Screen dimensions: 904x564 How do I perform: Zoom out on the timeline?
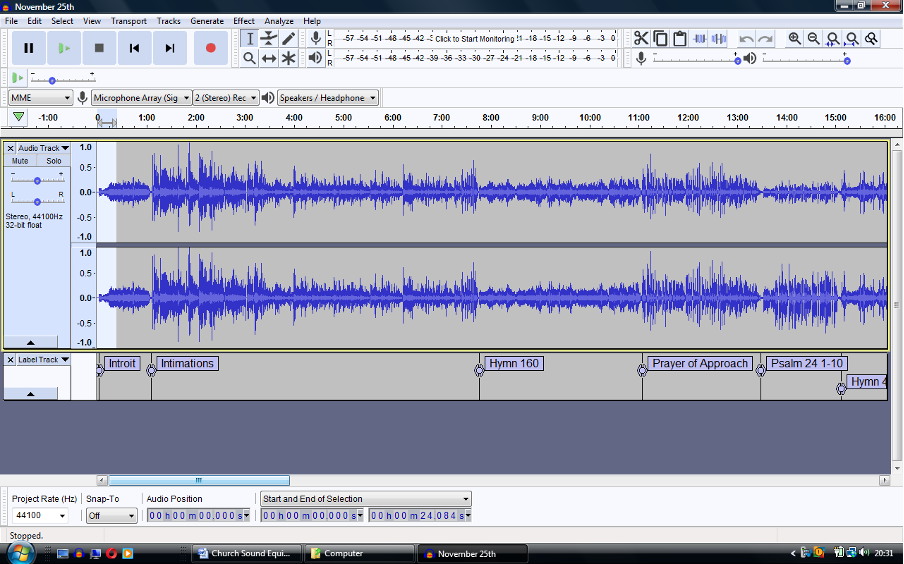pos(813,39)
